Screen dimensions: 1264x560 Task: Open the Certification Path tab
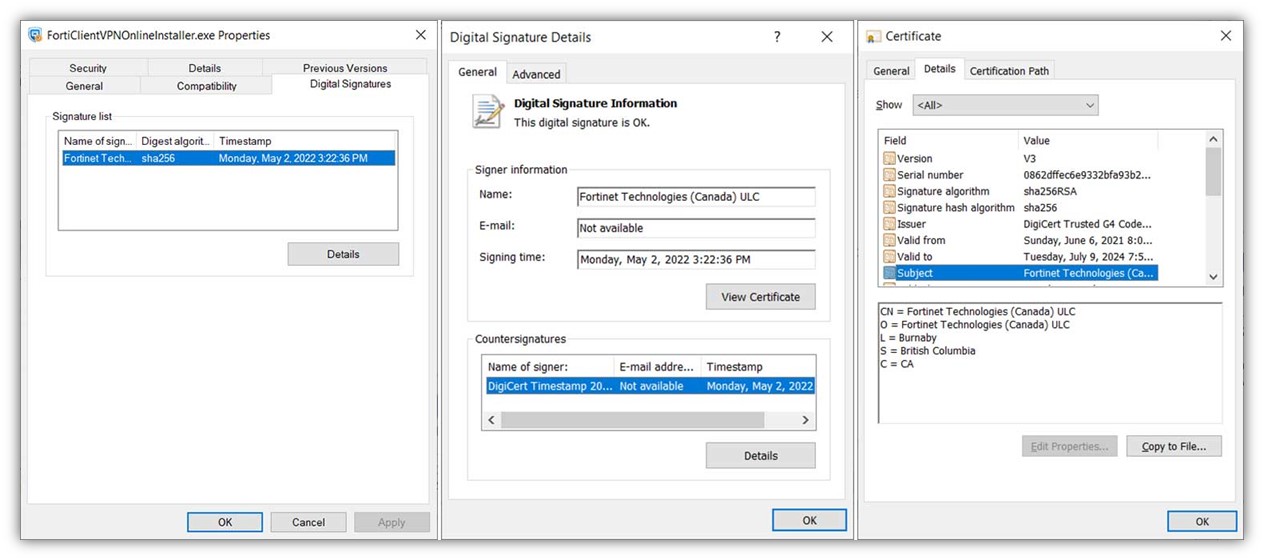pyautogui.click(x=1010, y=71)
